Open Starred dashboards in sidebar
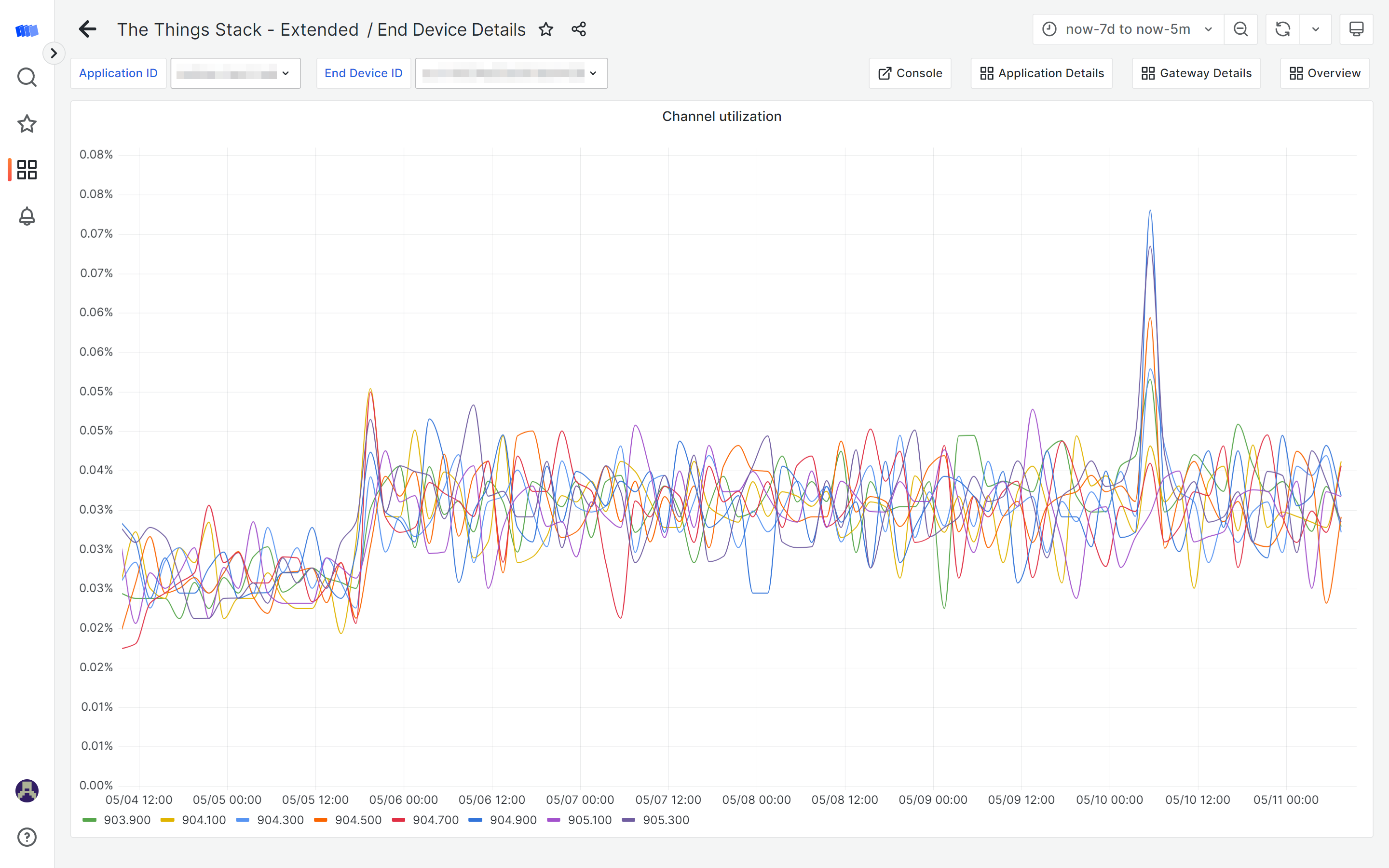The width and height of the screenshot is (1389, 868). coord(27,123)
